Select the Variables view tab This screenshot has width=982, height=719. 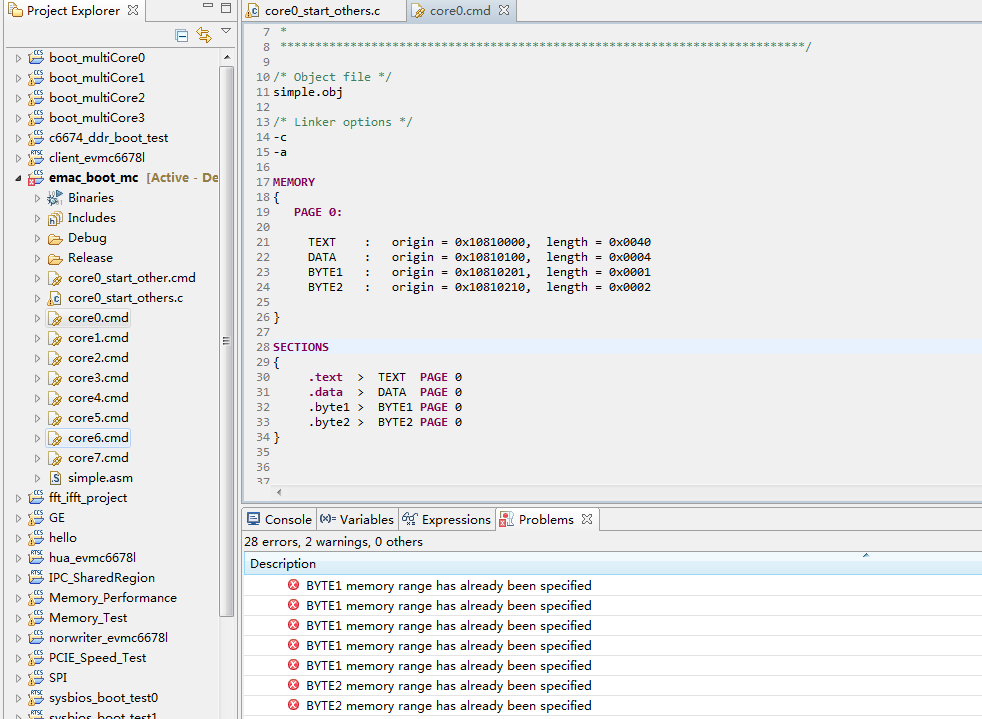(x=357, y=519)
